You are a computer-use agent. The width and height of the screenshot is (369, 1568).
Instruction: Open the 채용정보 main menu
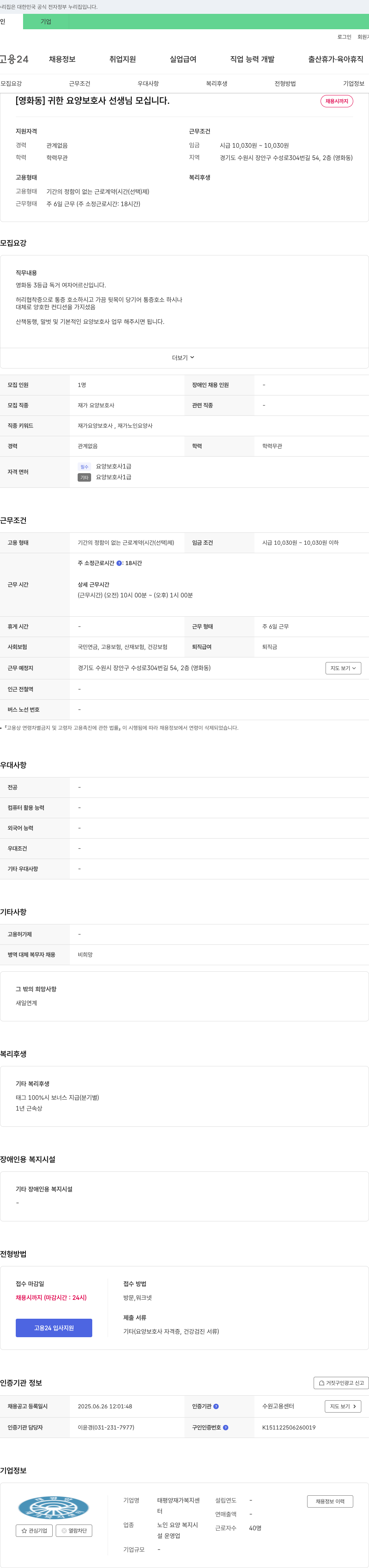click(62, 59)
